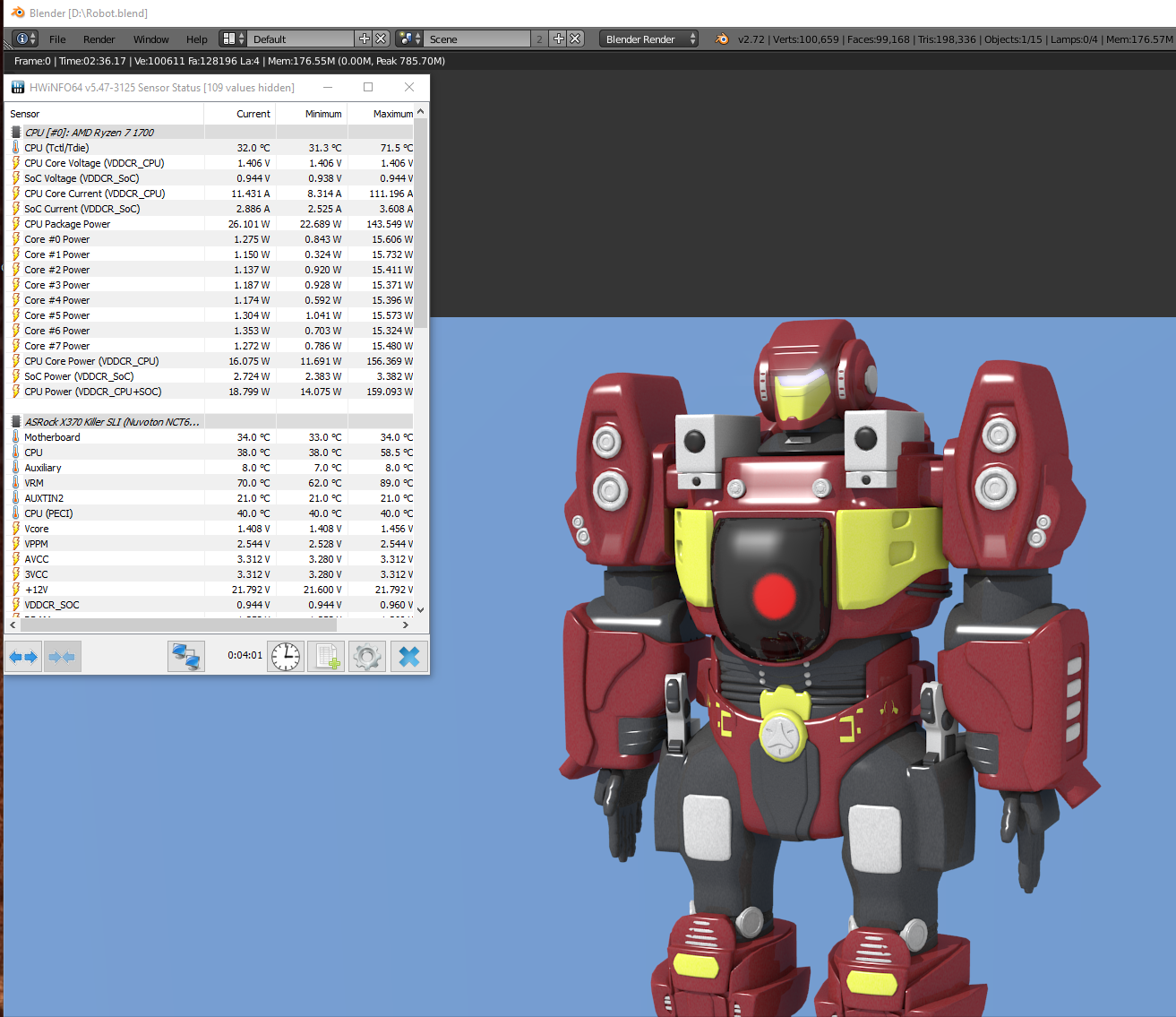The image size is (1176, 1017).
Task: Open HWiNFO sensor settings gear
Action: (x=367, y=657)
